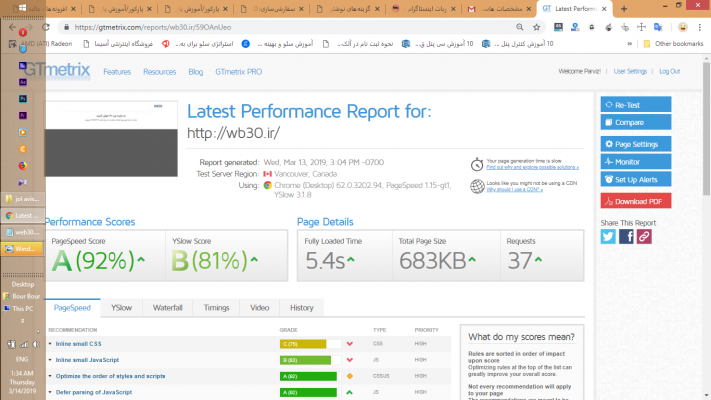Switch to the Gmail browser tab
The height and width of the screenshot is (400, 711).
tap(498, 9)
